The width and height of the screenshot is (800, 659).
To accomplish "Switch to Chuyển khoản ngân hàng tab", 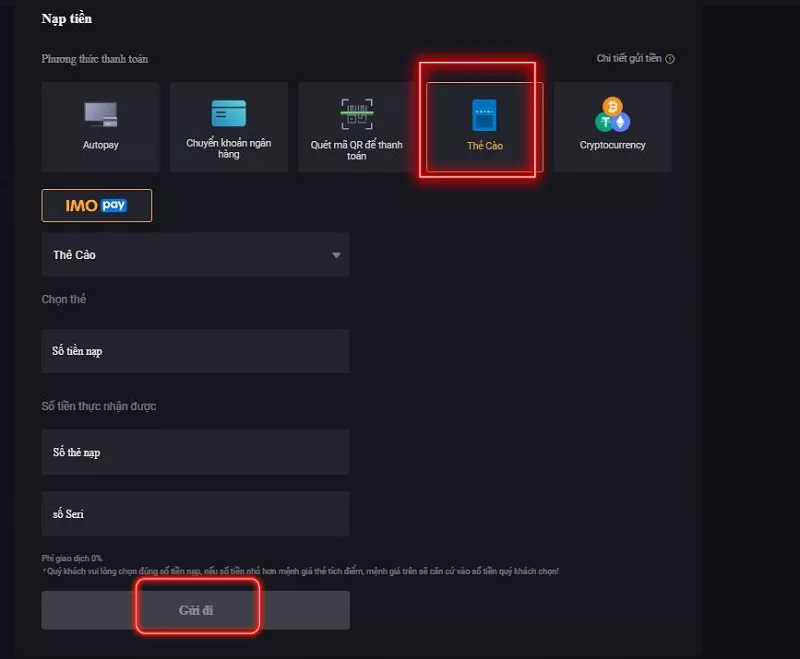I will click(x=229, y=127).
